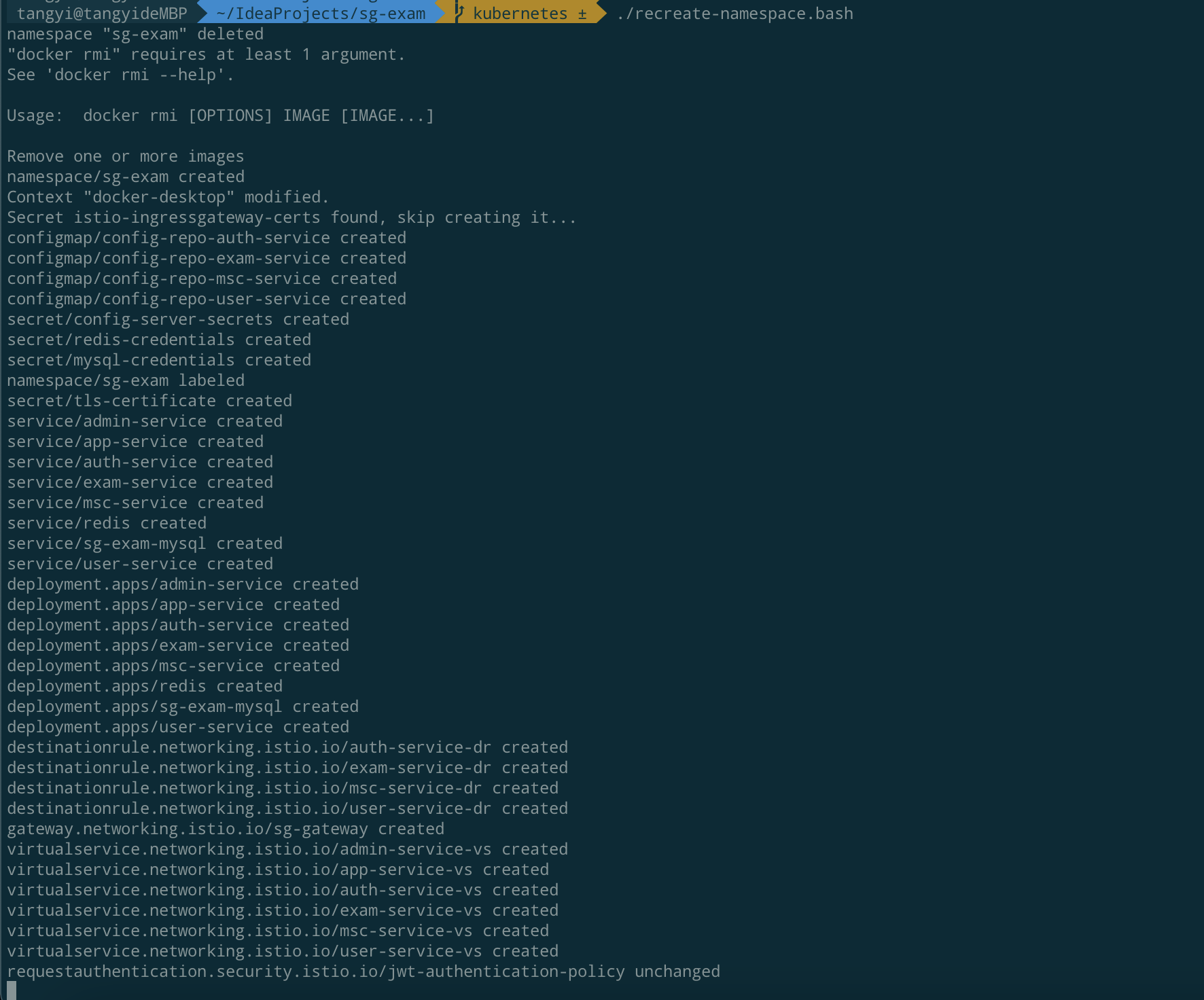This screenshot has height=1000, width=1204.
Task: Click the virtualservice msc-service-vs created line
Action: click(x=278, y=931)
